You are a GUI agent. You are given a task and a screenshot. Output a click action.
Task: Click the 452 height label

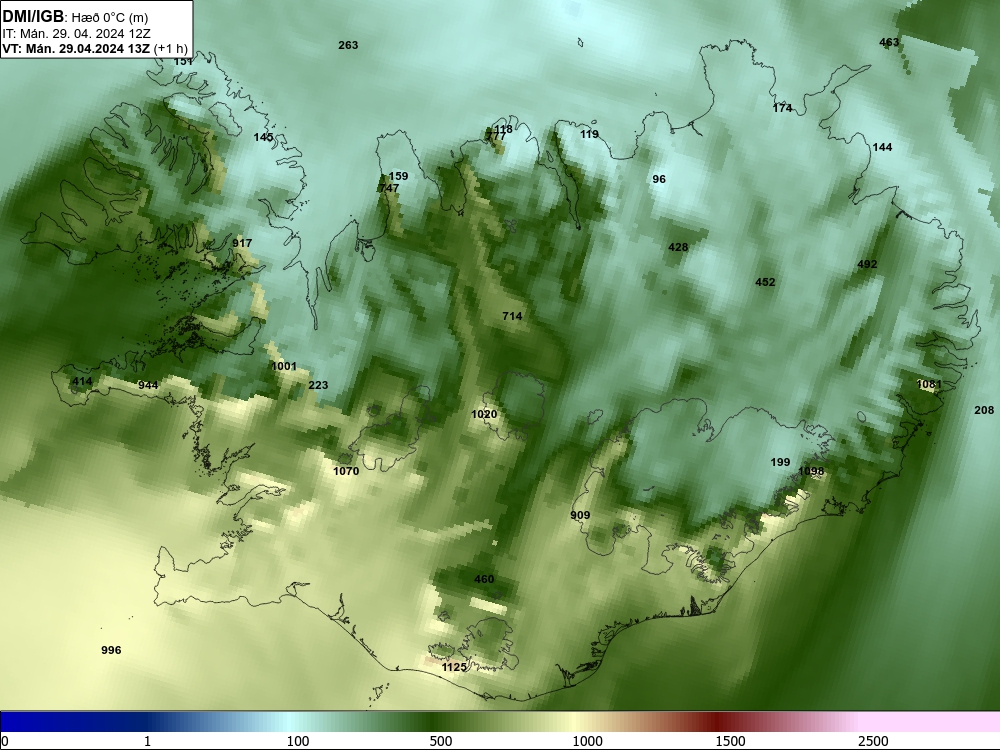point(765,282)
